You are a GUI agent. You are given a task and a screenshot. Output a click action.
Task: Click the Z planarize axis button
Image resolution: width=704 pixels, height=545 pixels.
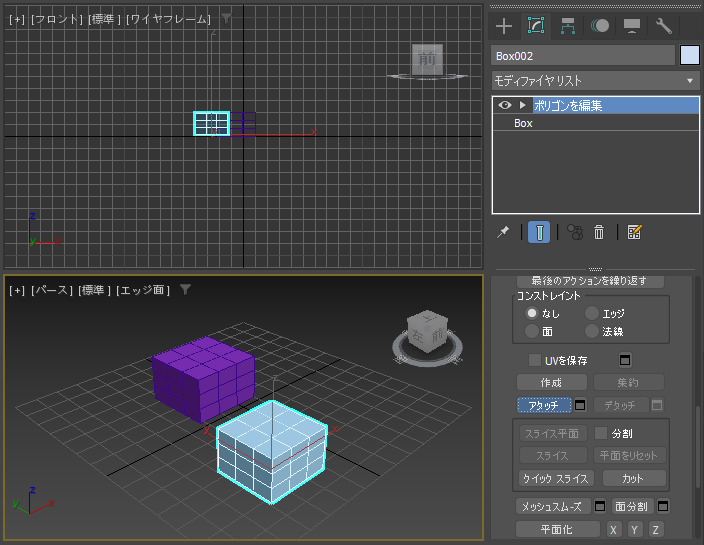tap(656, 529)
